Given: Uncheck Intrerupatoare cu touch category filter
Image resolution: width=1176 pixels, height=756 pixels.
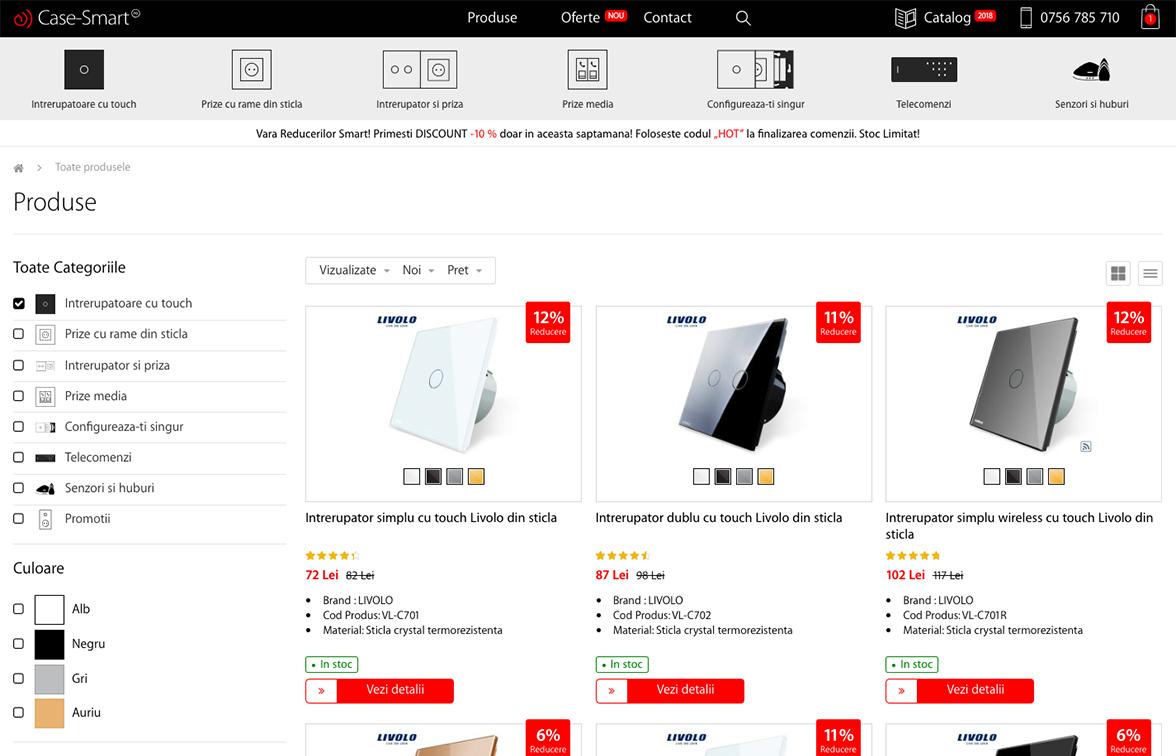Looking at the screenshot, I should pyautogui.click(x=19, y=303).
